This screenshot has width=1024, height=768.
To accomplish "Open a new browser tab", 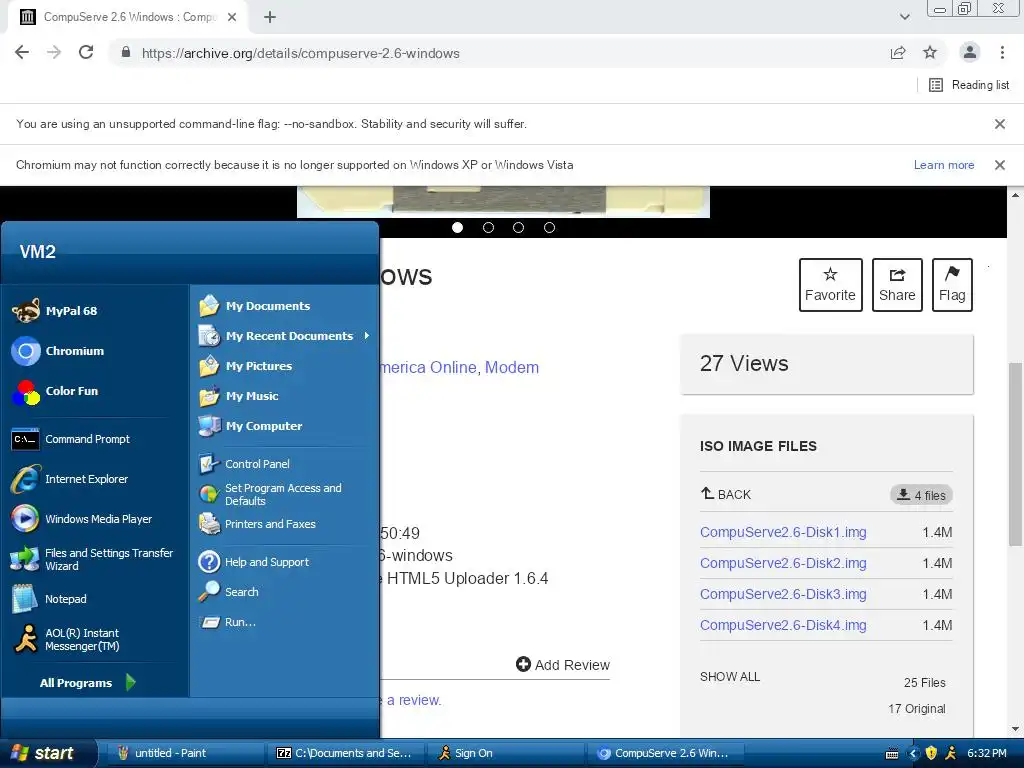I will pyautogui.click(x=270, y=17).
